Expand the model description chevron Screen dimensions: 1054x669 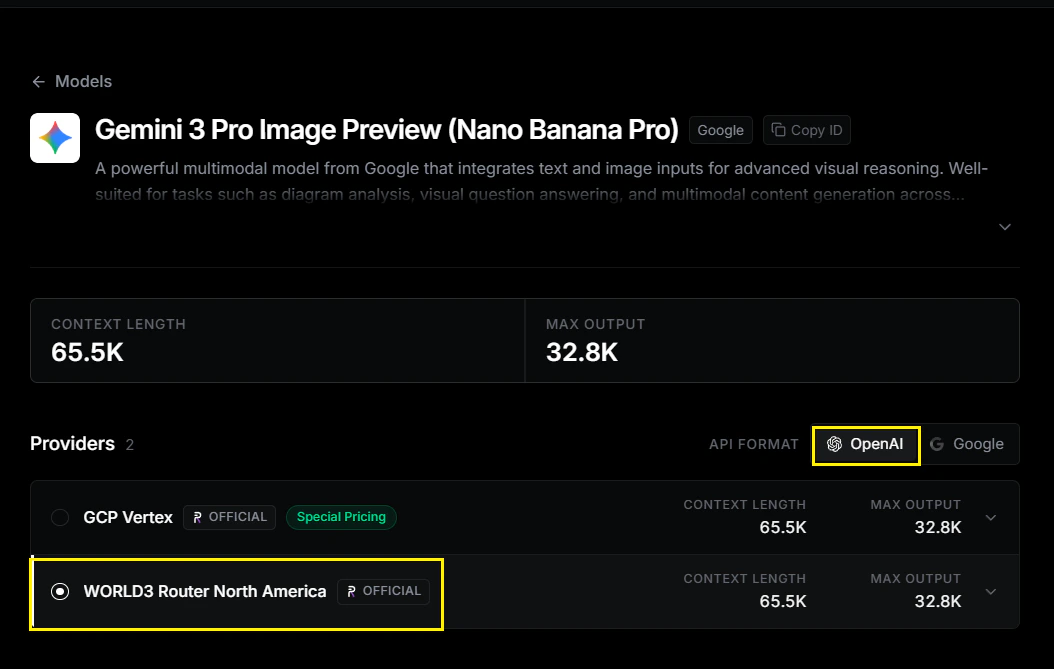[x=1005, y=227]
